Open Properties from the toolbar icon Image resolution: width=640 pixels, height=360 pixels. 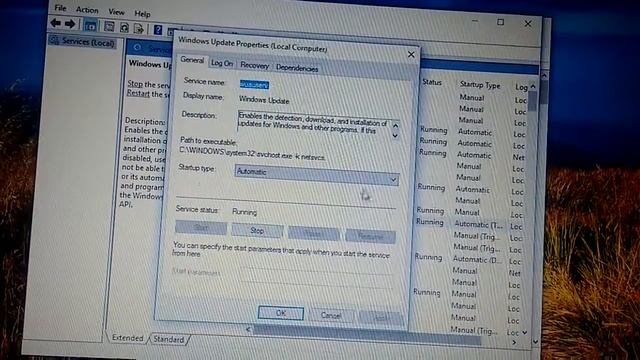click(109, 27)
